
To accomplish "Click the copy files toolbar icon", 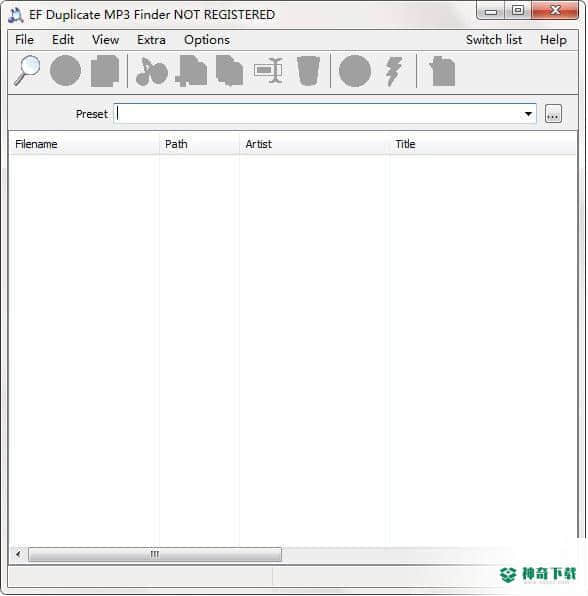I will [x=230, y=71].
